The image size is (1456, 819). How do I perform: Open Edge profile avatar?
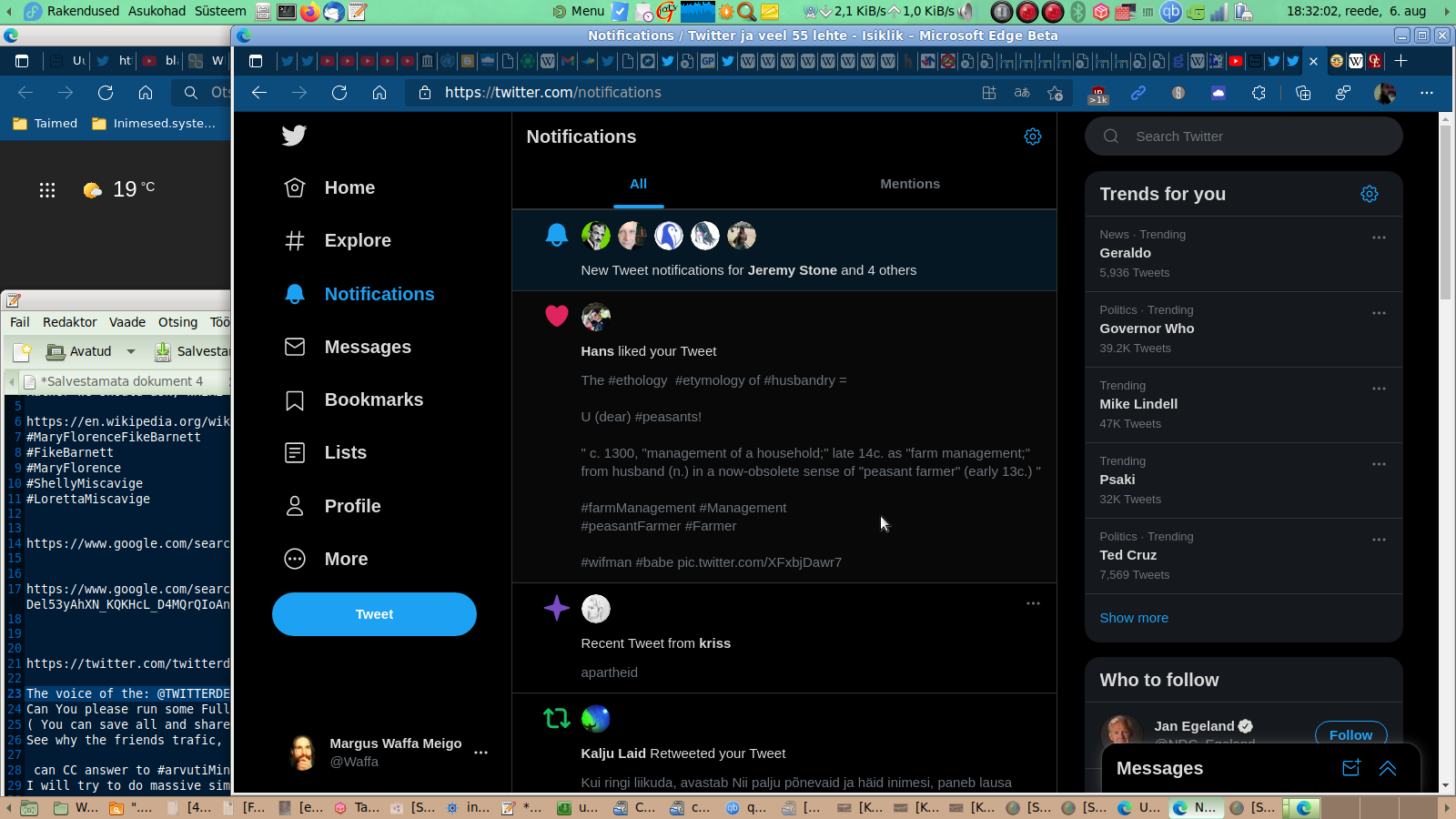tap(1385, 93)
